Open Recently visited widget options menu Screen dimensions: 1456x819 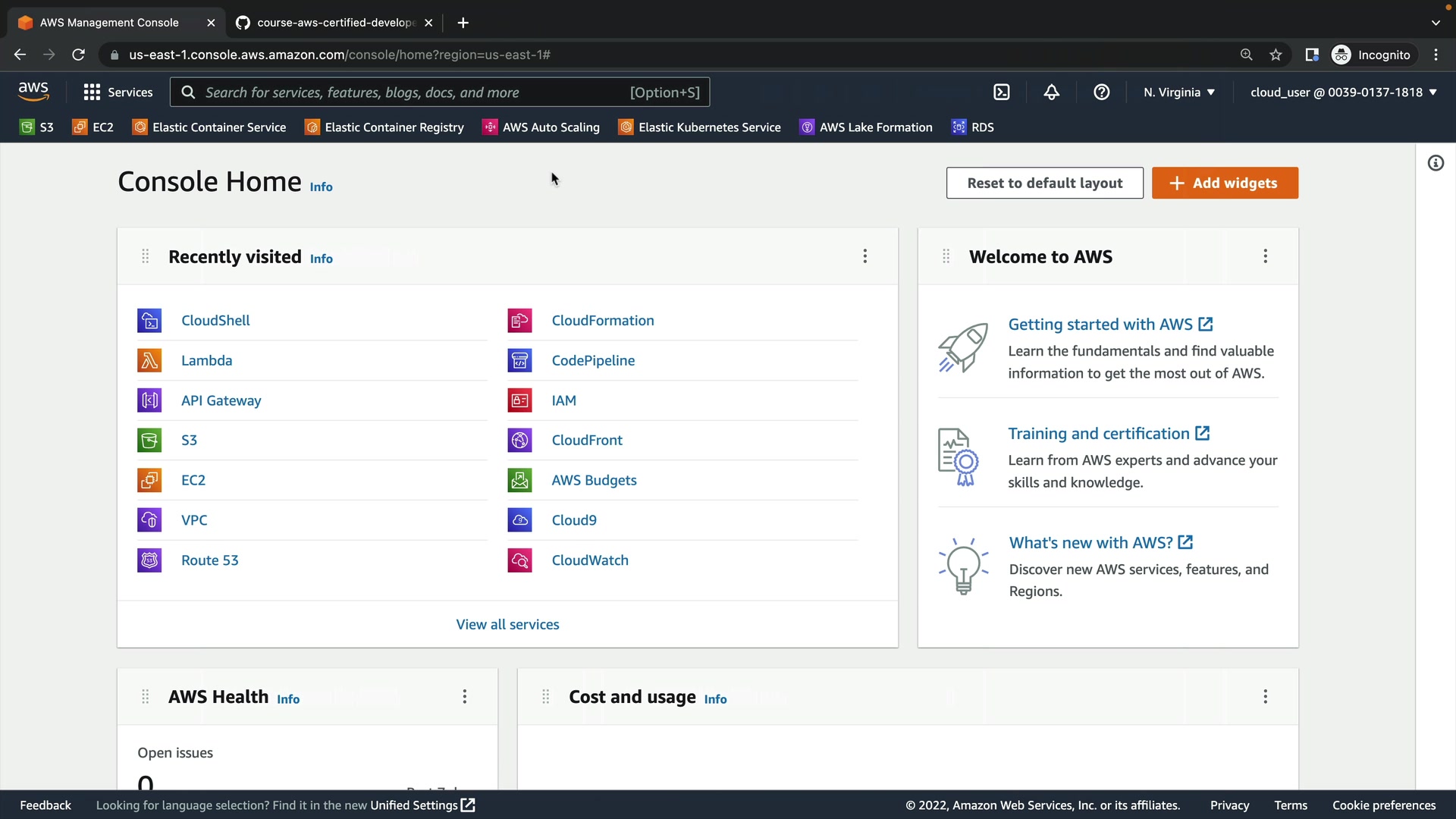tap(864, 256)
